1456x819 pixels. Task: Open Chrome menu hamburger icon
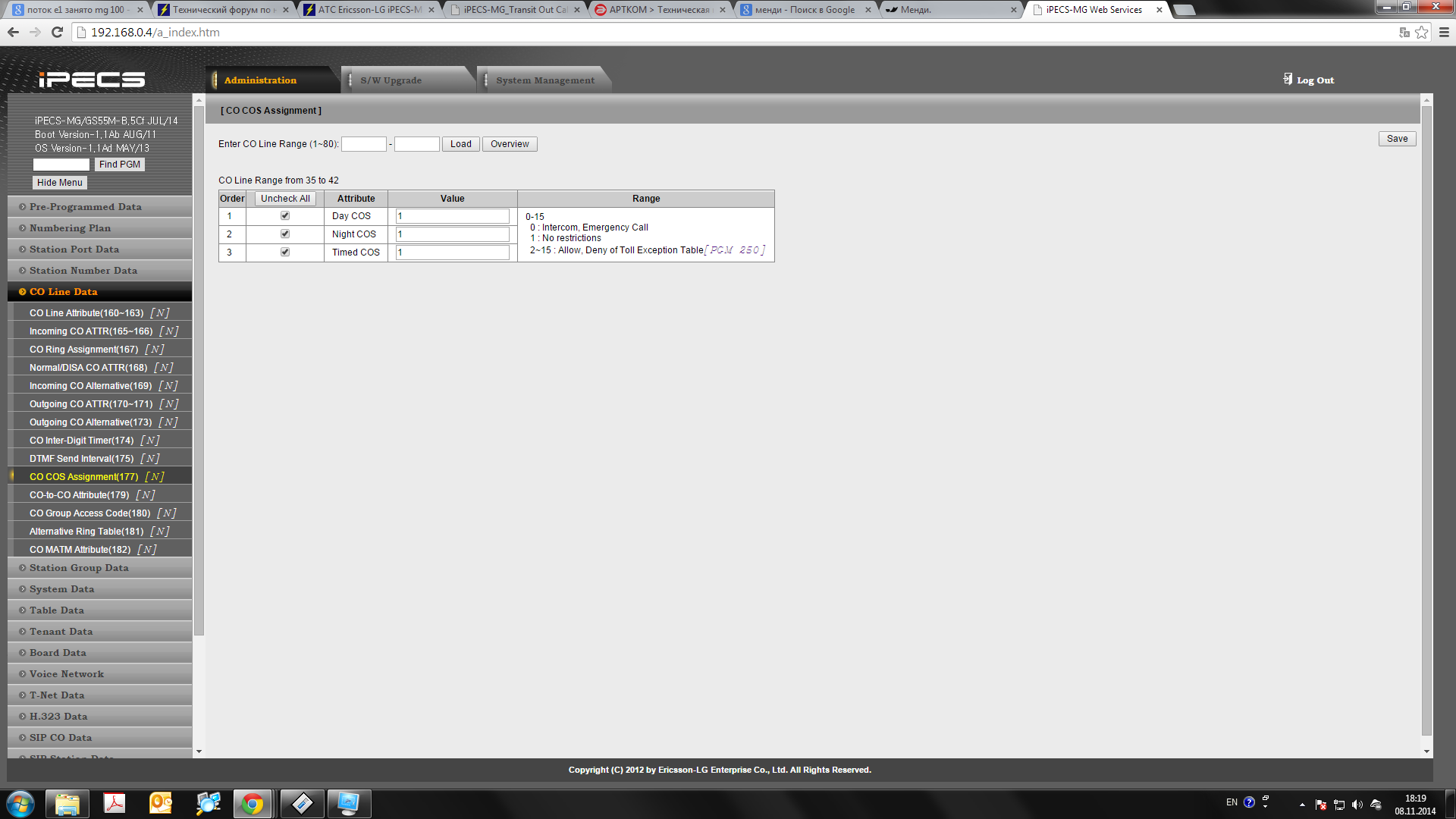(x=1444, y=32)
